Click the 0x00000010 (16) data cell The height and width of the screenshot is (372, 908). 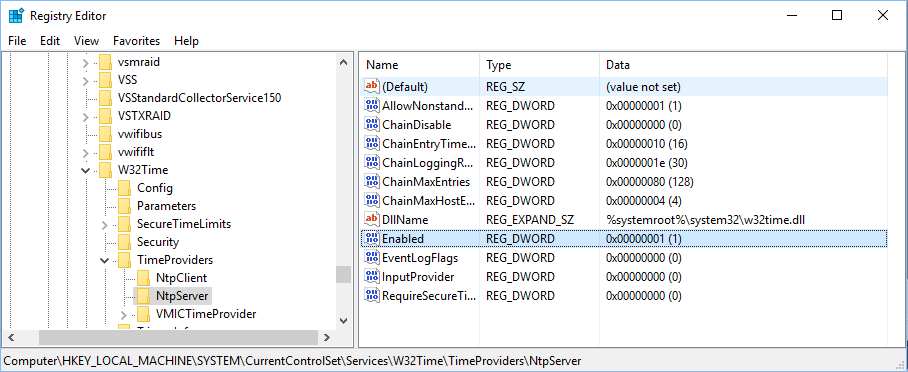click(647, 143)
